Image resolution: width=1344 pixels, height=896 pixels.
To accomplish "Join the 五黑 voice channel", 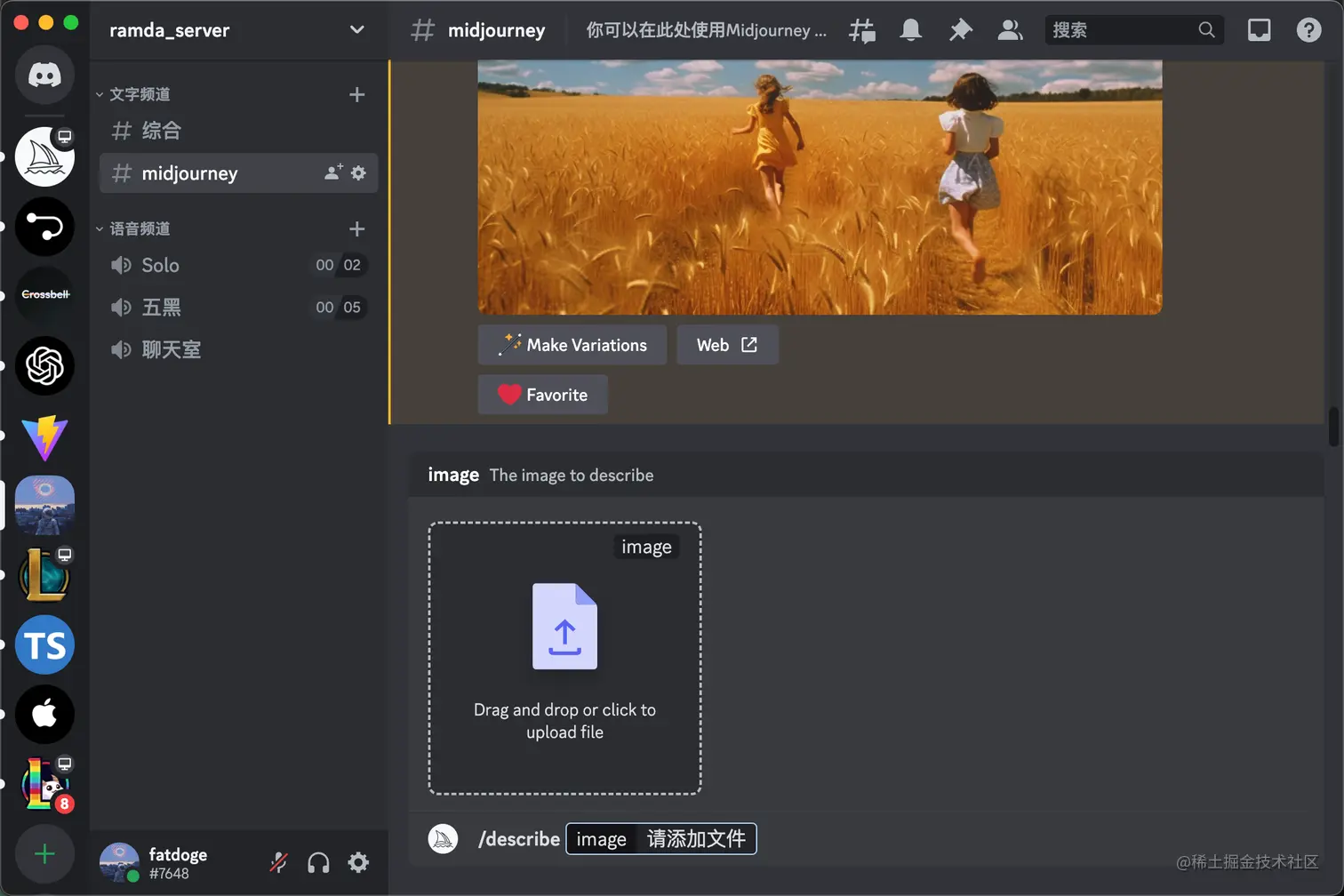I will (x=238, y=307).
